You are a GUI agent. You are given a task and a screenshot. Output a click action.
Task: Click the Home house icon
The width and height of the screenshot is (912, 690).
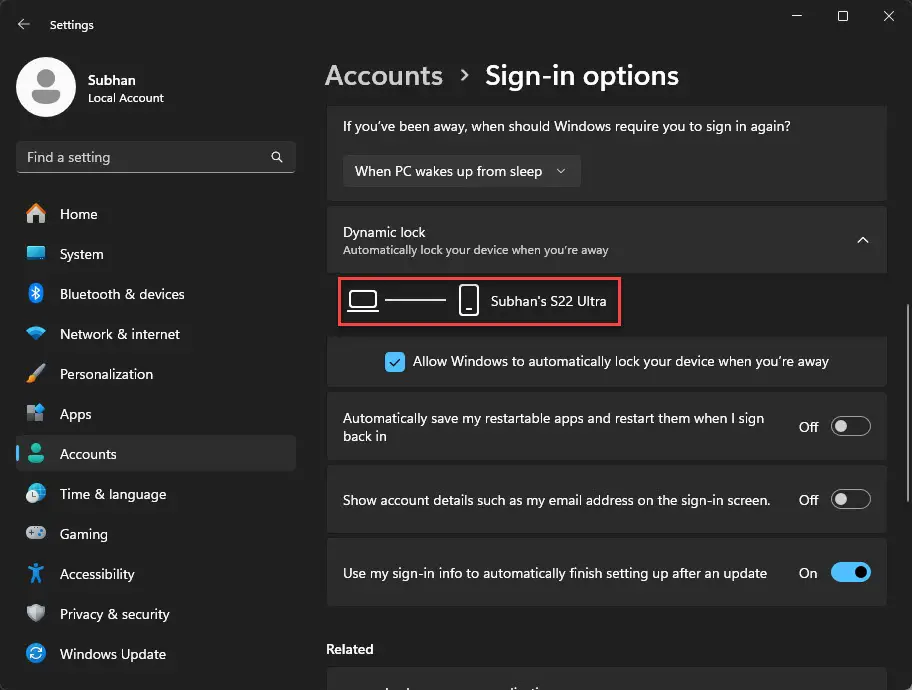coord(36,214)
